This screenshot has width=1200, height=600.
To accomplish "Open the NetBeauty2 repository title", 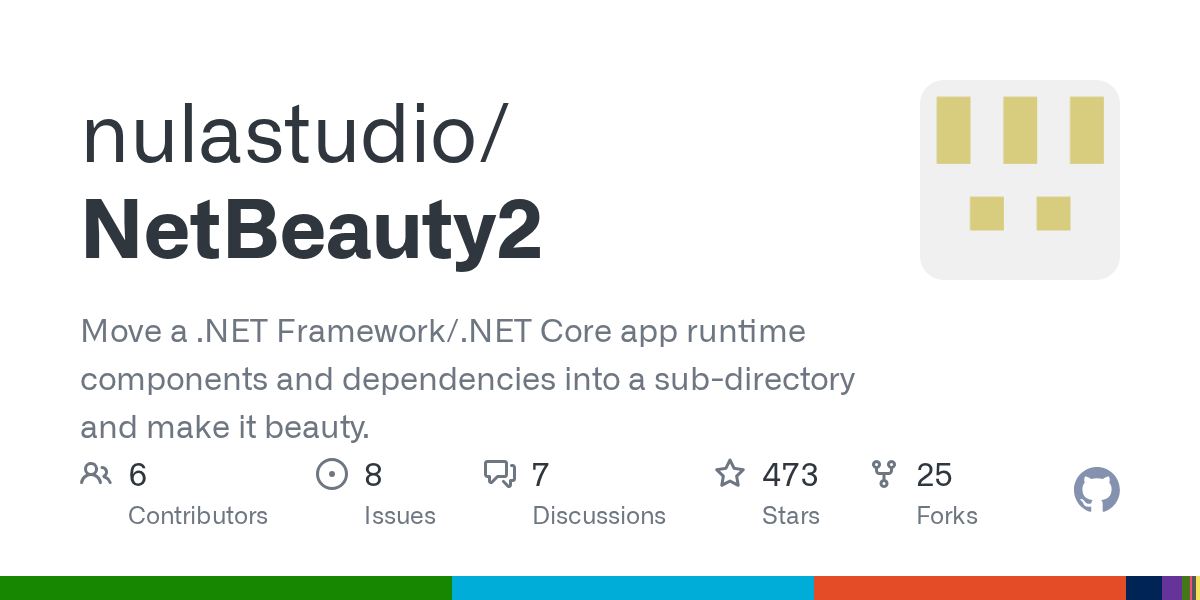I will click(x=311, y=231).
